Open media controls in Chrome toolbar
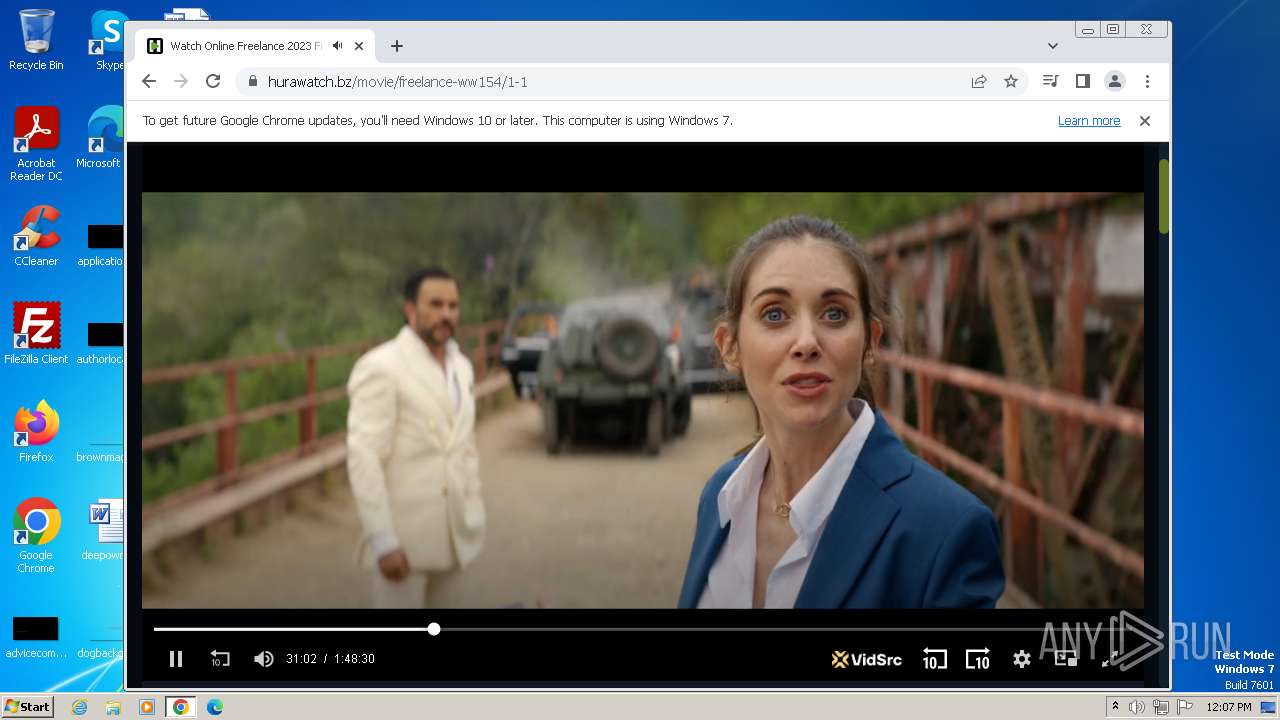 [x=1050, y=82]
